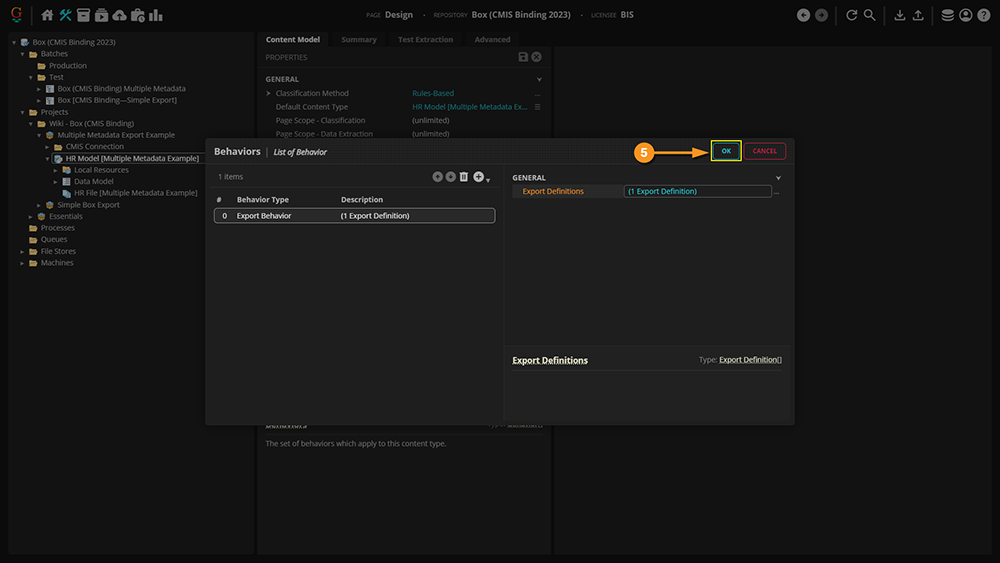
Task: Click OK to confirm behaviors
Action: pyautogui.click(x=726, y=151)
